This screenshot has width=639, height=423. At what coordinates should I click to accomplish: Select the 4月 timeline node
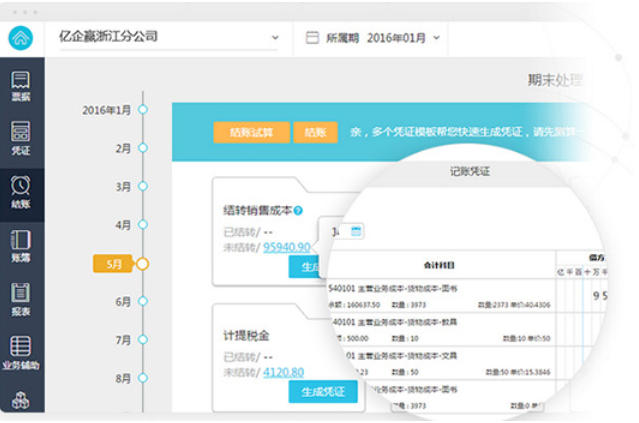click(143, 225)
